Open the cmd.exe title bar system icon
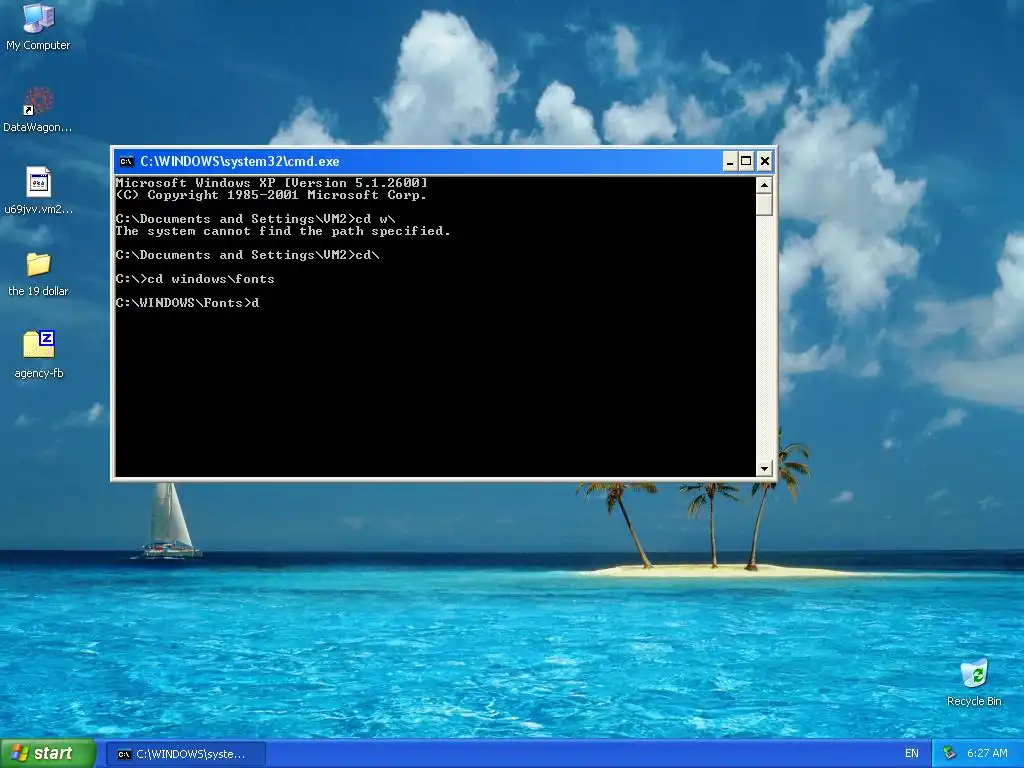 click(x=127, y=161)
